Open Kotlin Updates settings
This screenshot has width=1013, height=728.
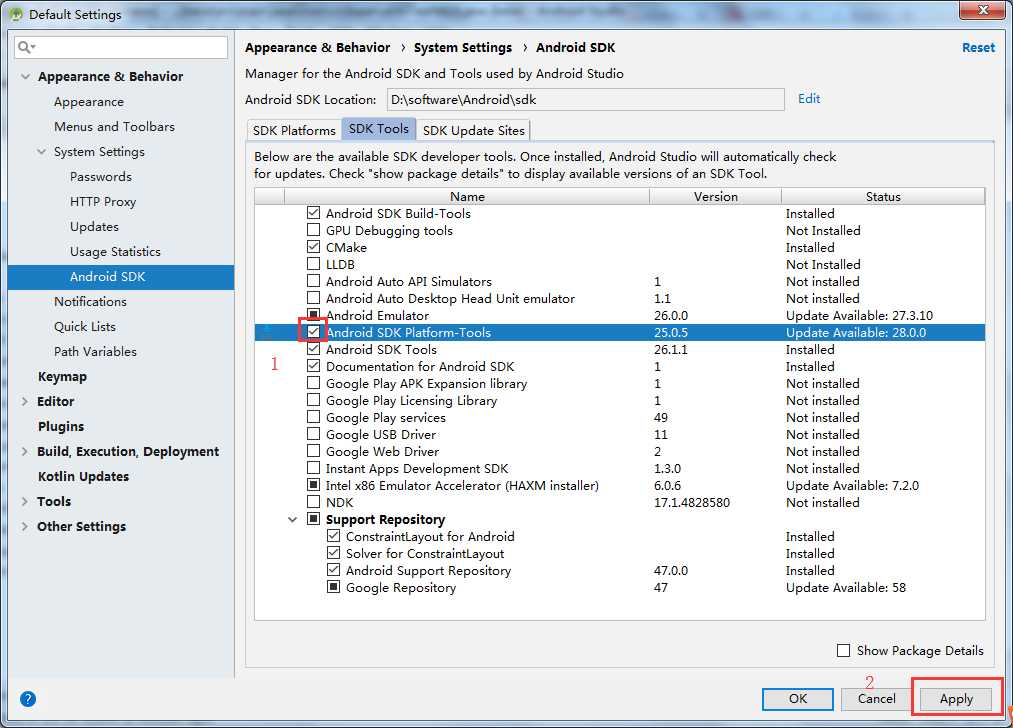click(x=83, y=477)
